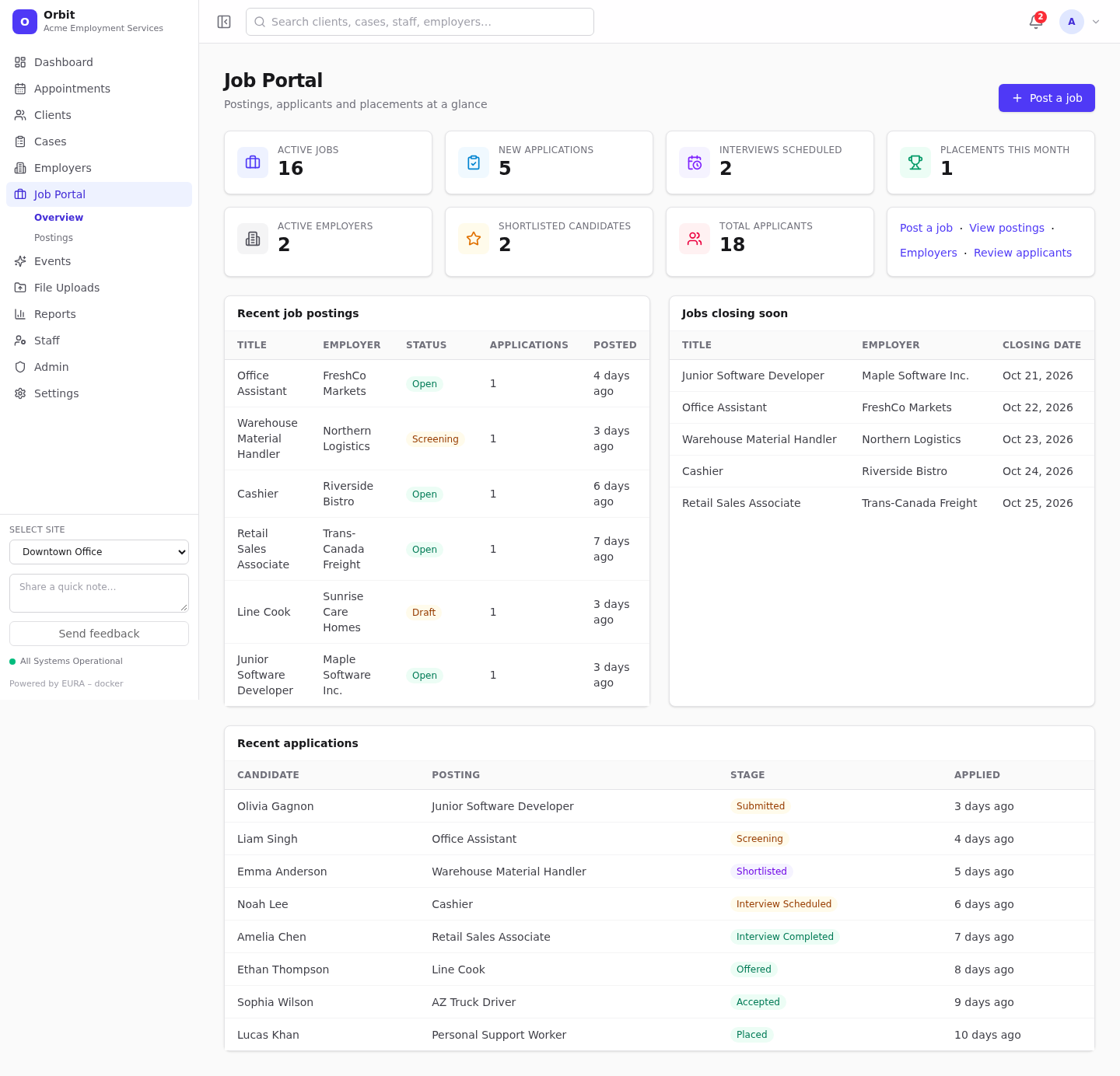Toggle the sidebar collapse icon
The image size is (1120, 1076).
click(x=224, y=22)
